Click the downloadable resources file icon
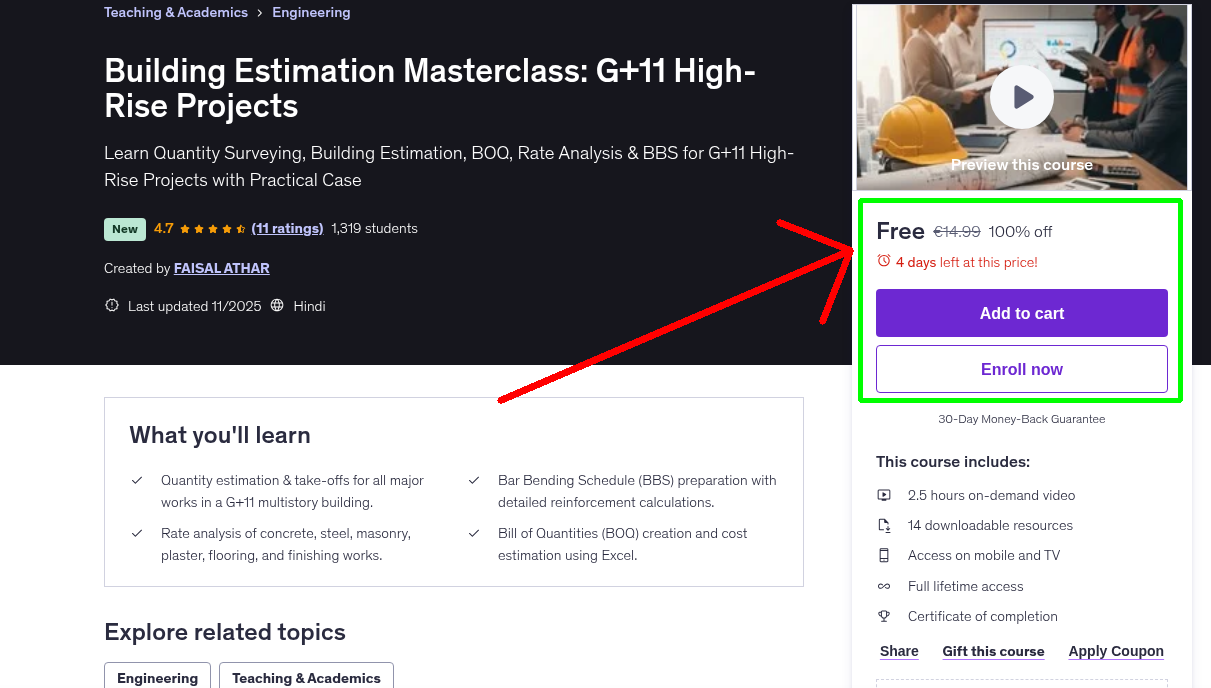 point(884,525)
